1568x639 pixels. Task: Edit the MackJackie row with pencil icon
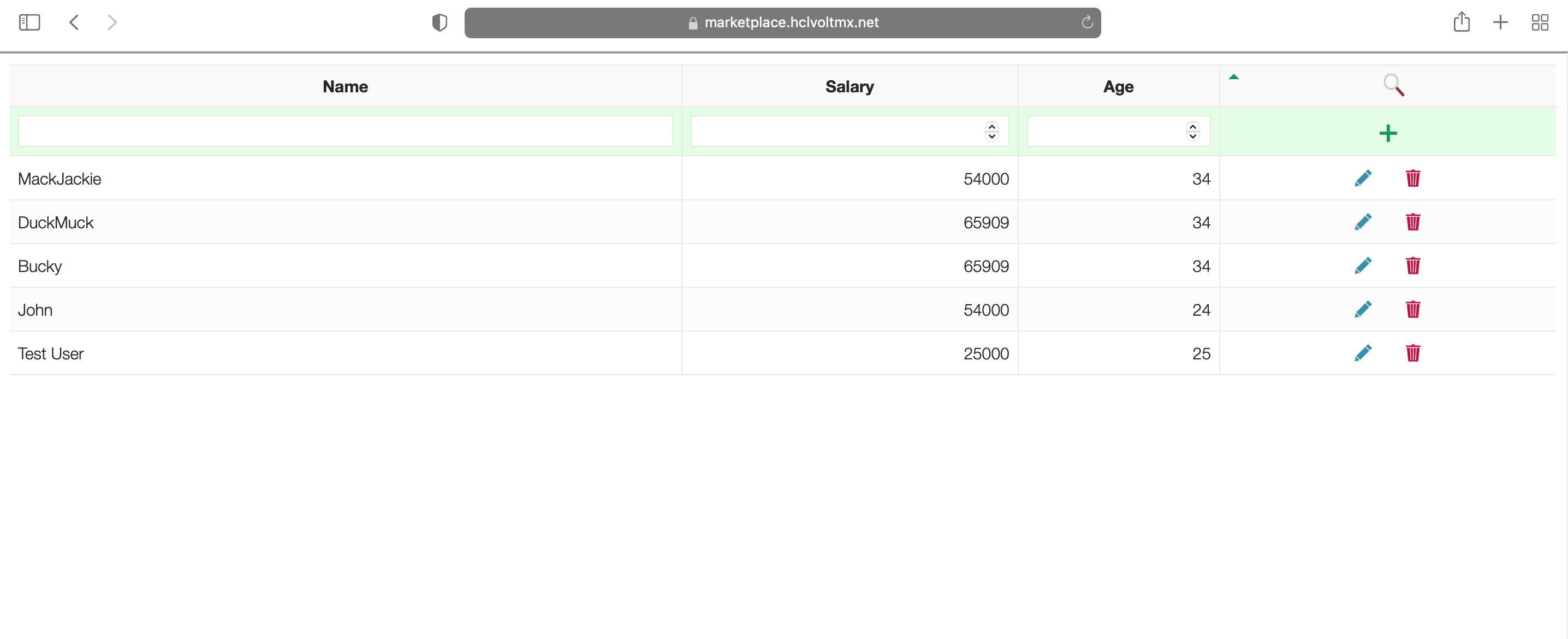point(1363,179)
